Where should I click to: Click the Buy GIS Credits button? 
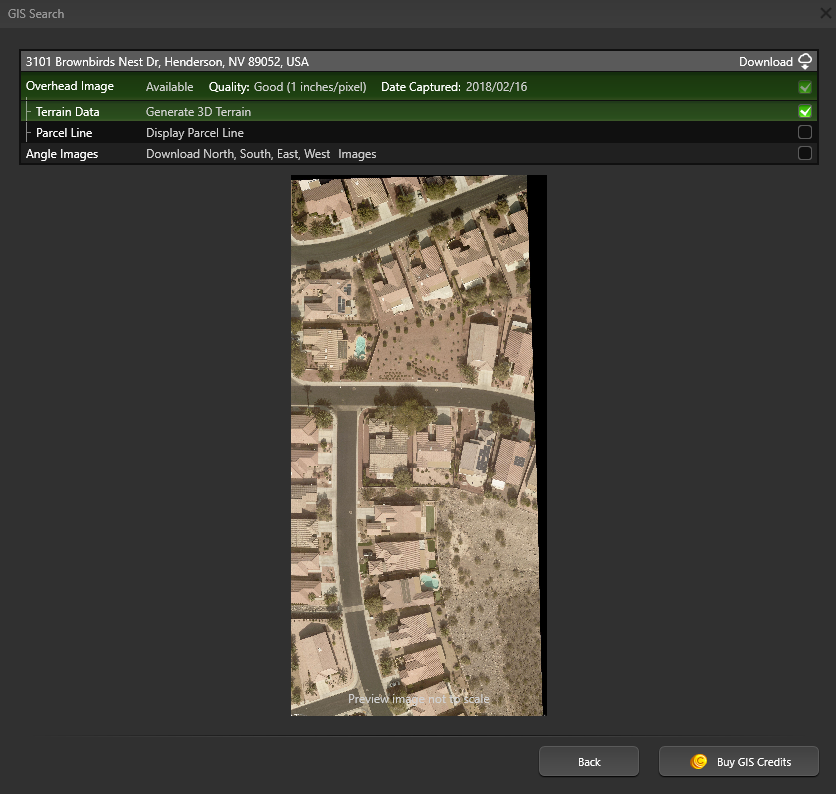pyautogui.click(x=738, y=761)
